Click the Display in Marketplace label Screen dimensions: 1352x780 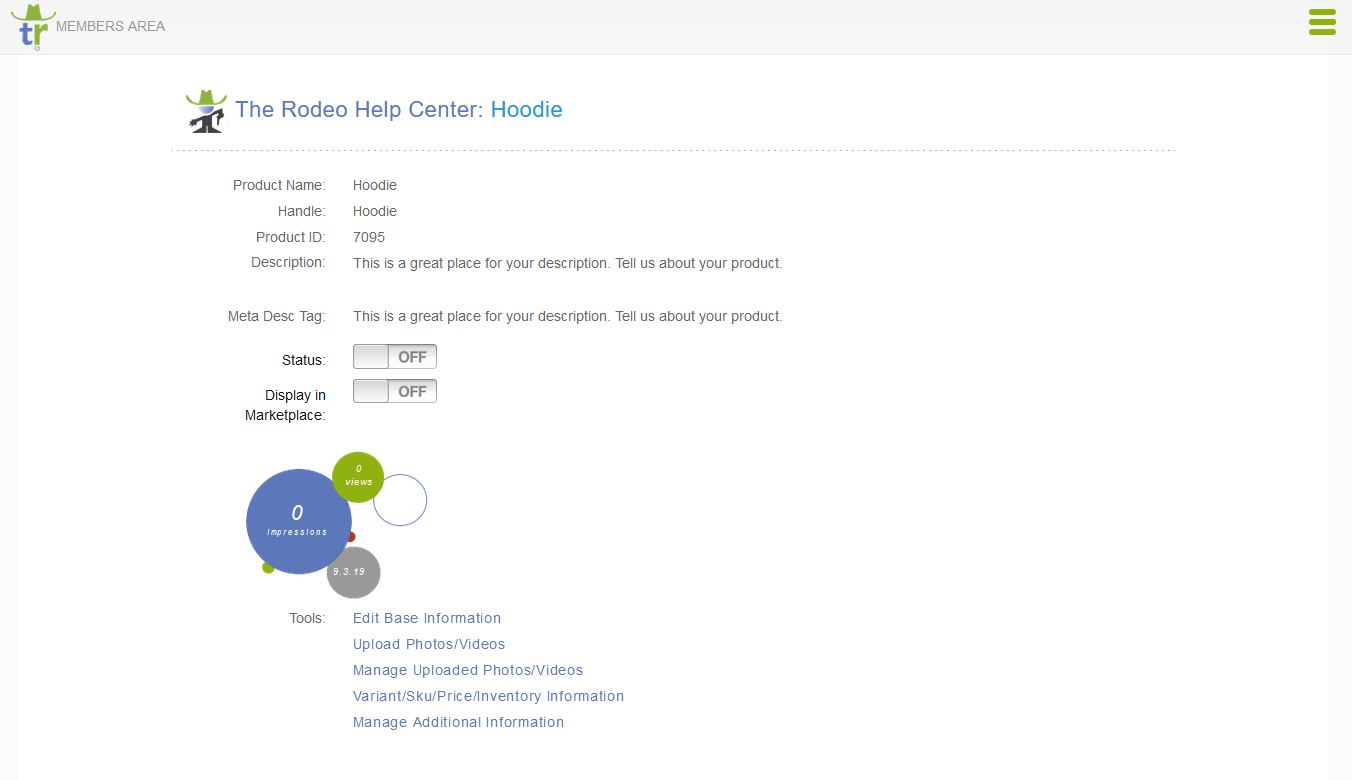click(286, 405)
